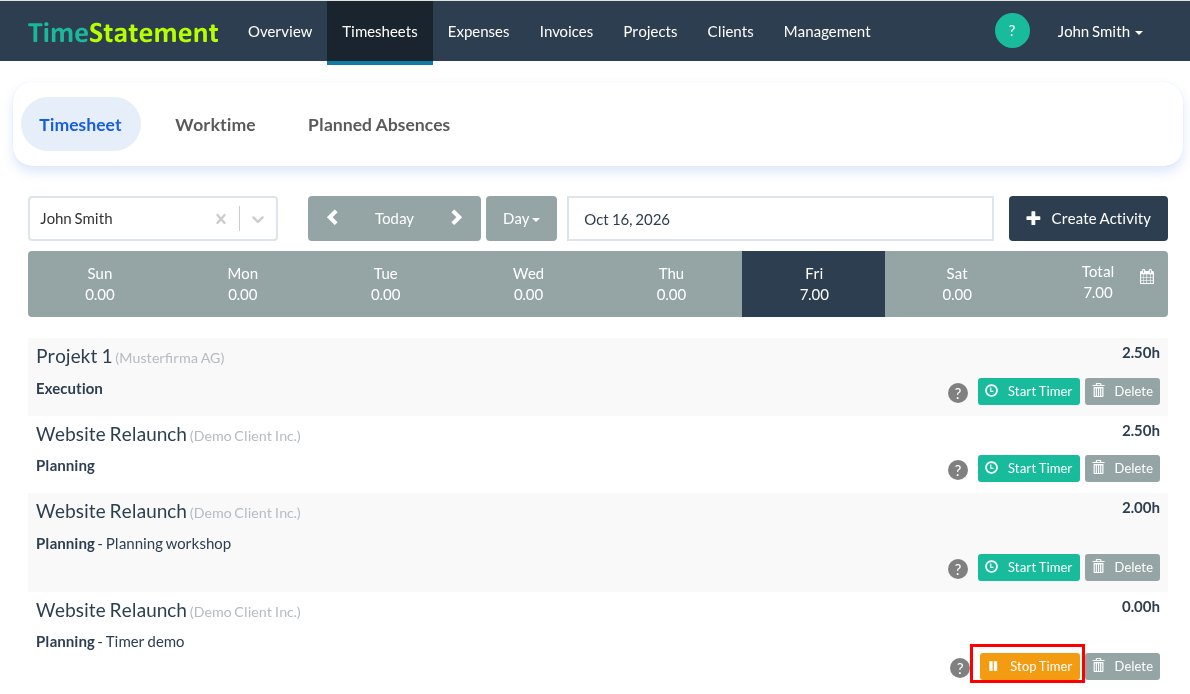Click help icon for Timer demo entry
Screen dimensions: 1190x694
(959, 667)
